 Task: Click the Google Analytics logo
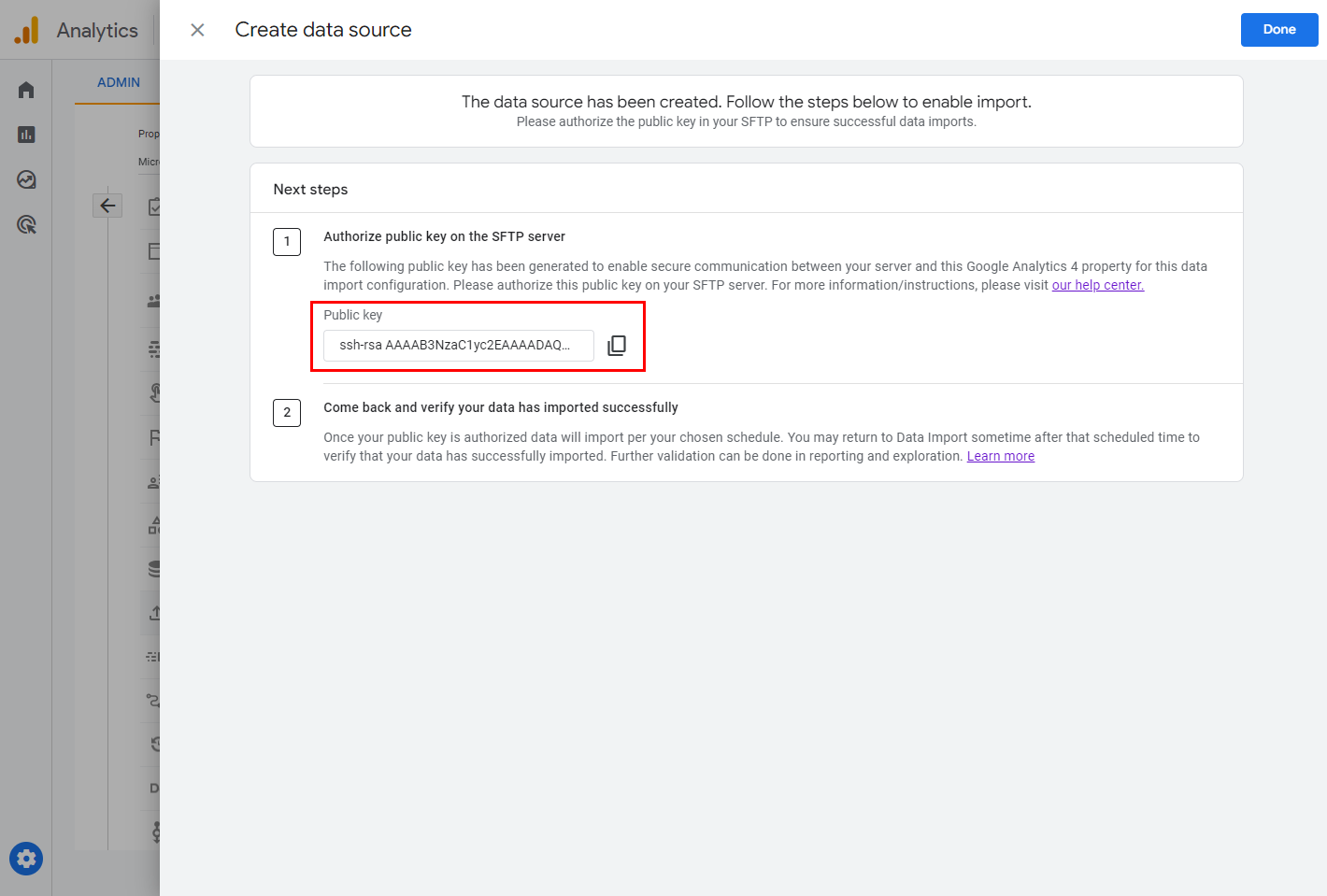point(26,30)
